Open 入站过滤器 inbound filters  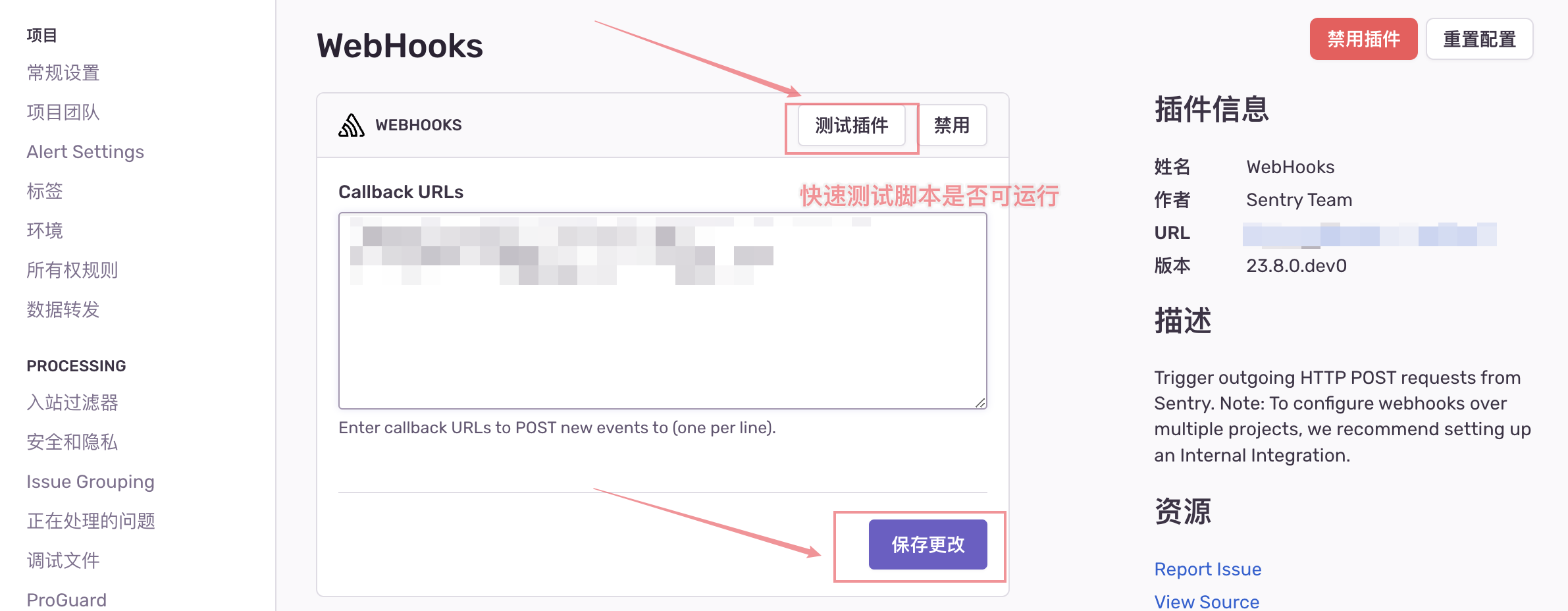pyautogui.click(x=72, y=402)
